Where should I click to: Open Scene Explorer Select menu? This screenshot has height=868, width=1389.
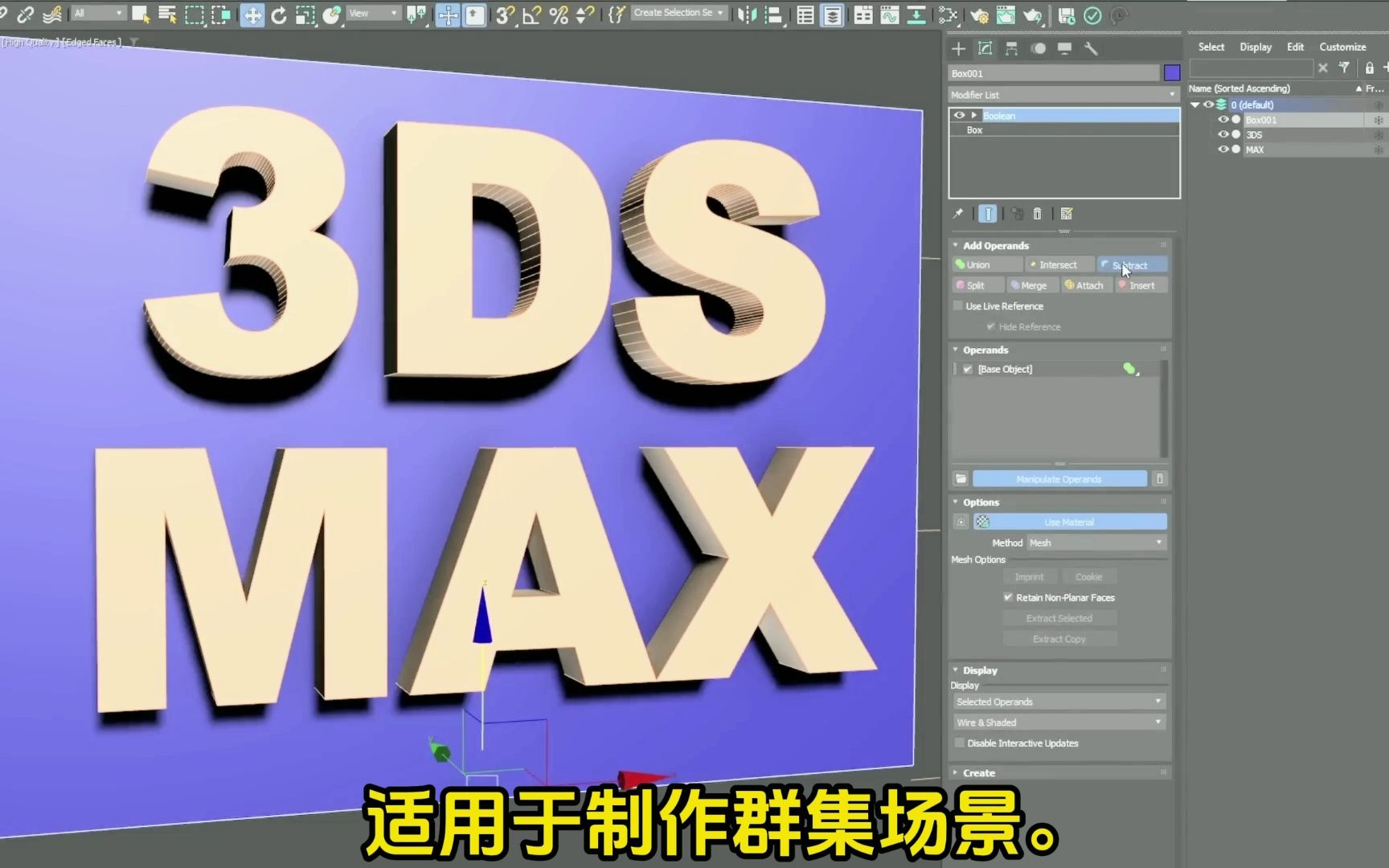1211,47
